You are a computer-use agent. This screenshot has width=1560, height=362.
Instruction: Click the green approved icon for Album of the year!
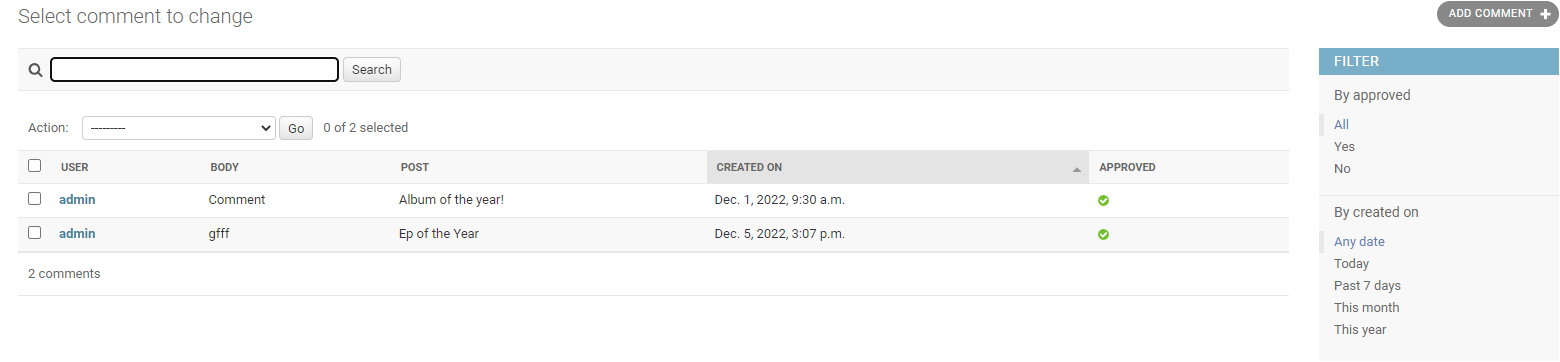tap(1103, 200)
